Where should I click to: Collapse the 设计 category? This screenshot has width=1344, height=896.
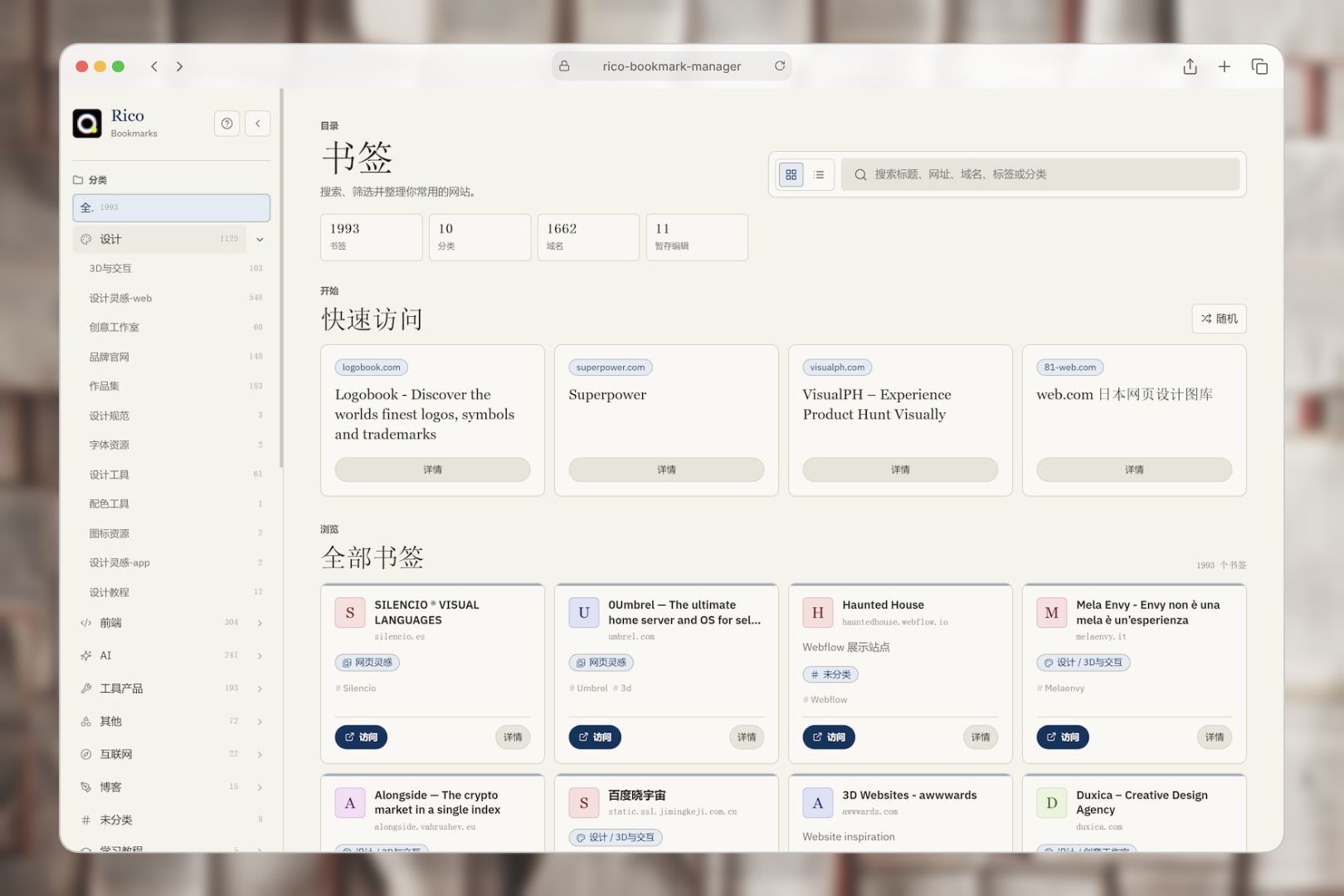260,239
